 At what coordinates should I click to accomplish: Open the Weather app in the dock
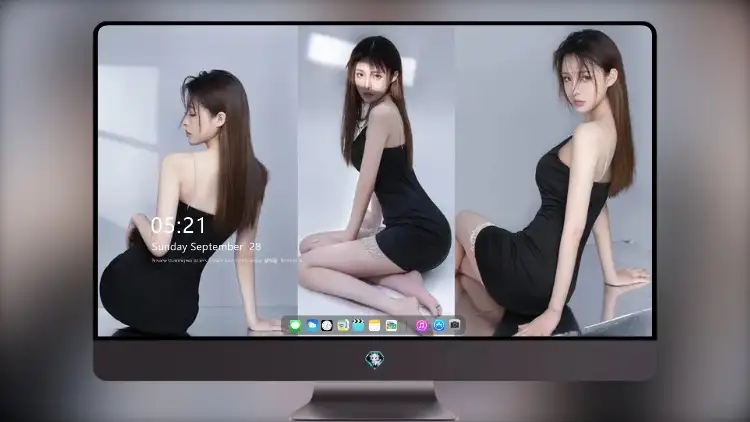pyautogui.click(x=311, y=326)
